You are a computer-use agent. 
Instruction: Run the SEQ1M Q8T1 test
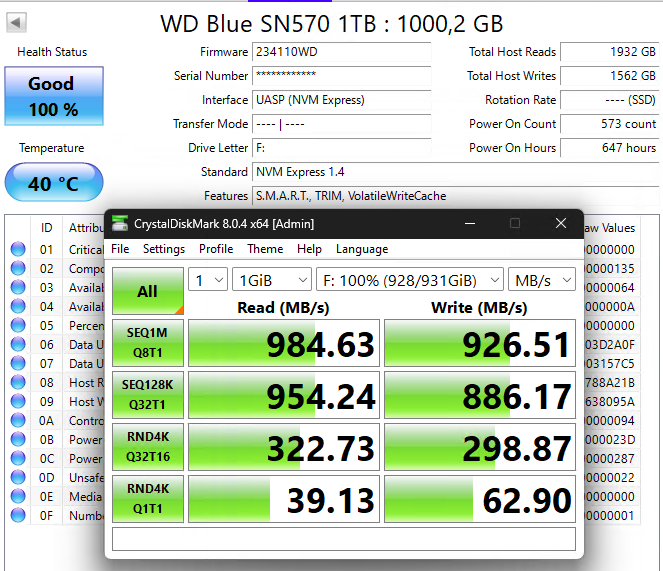point(148,343)
